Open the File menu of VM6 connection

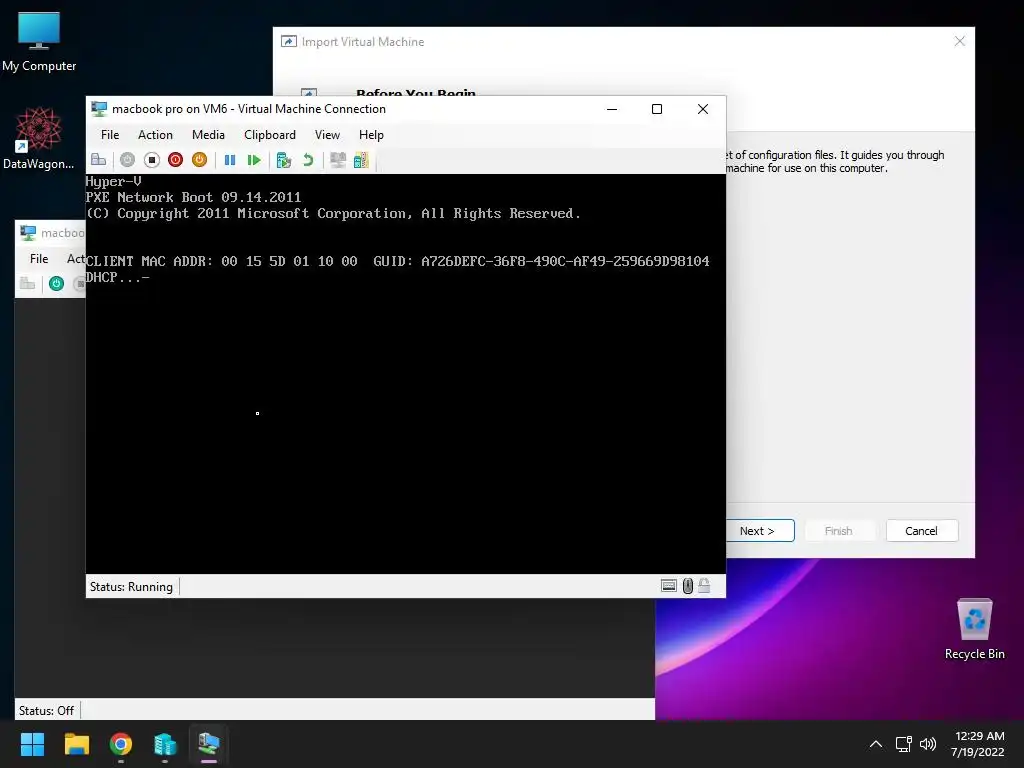(x=110, y=135)
